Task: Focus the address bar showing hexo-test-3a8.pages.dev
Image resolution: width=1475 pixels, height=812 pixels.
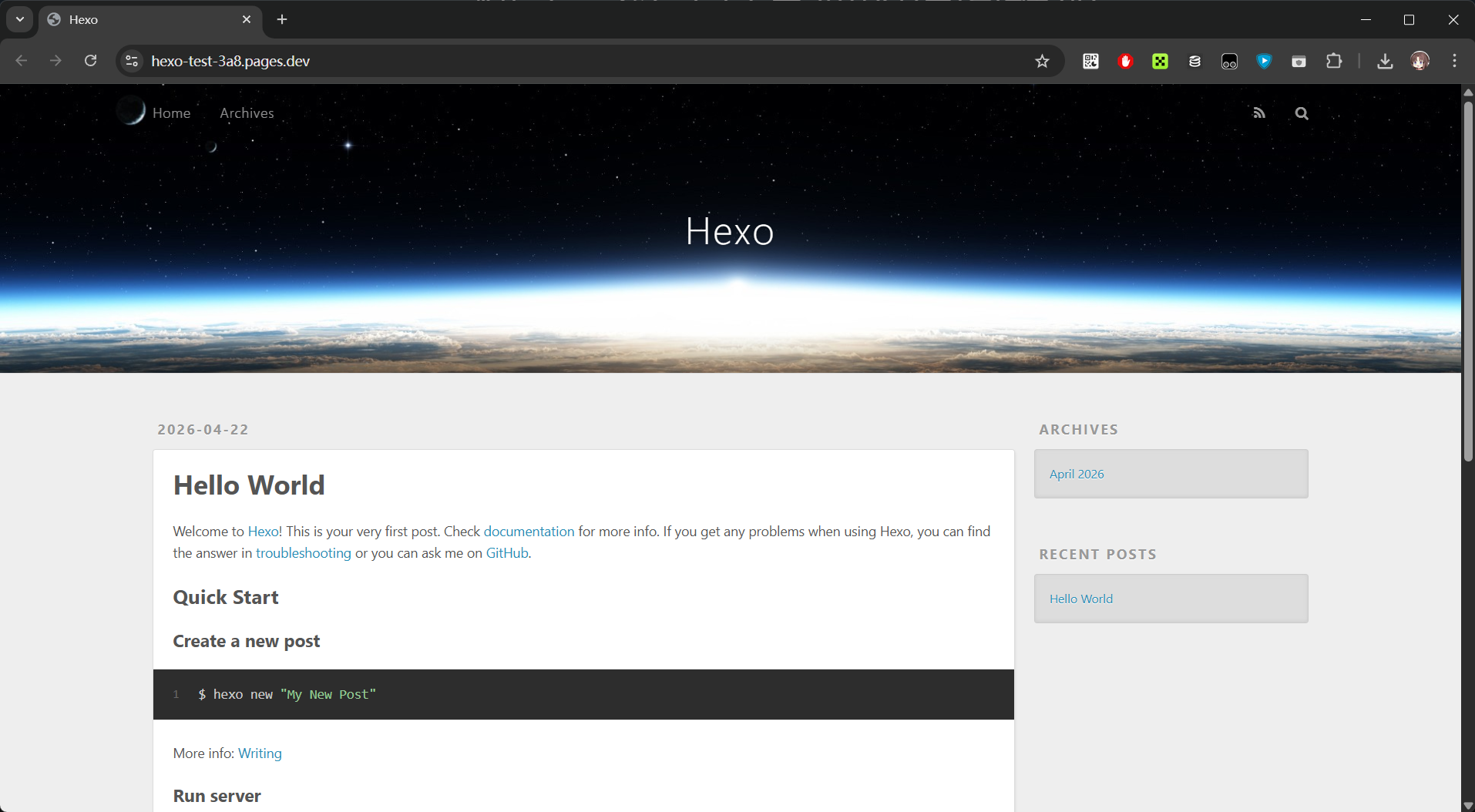Action: coord(590,61)
